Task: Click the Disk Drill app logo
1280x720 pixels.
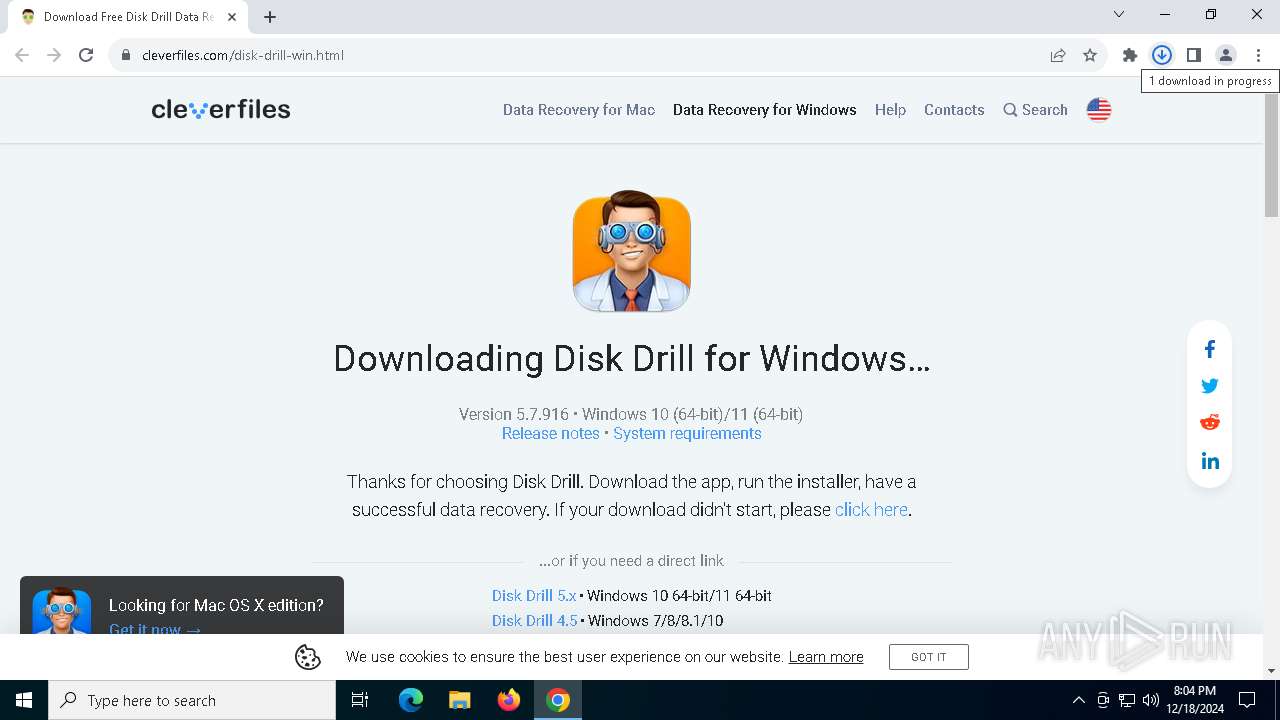Action: click(632, 251)
